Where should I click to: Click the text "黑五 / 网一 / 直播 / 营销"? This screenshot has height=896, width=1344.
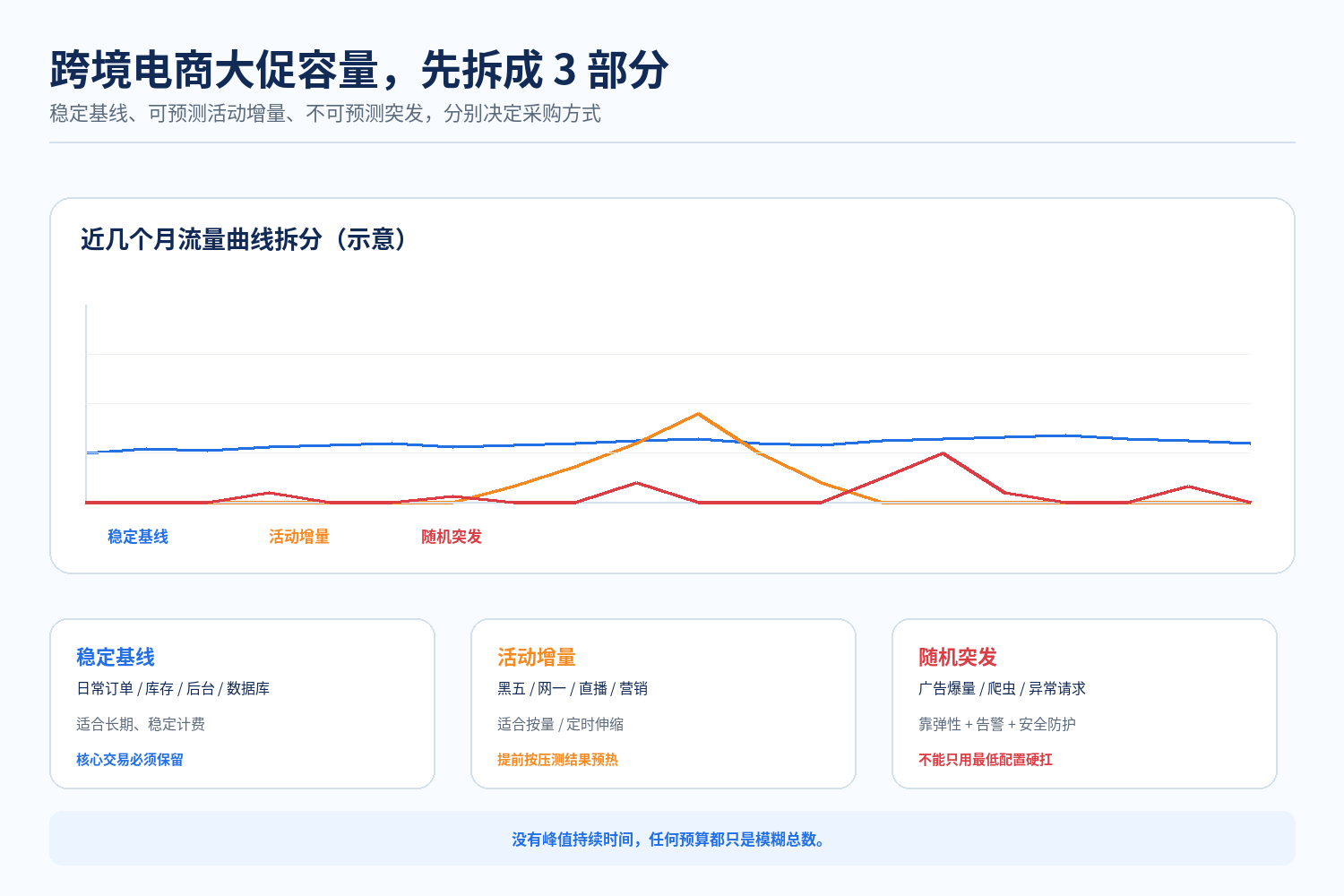pyautogui.click(x=573, y=689)
